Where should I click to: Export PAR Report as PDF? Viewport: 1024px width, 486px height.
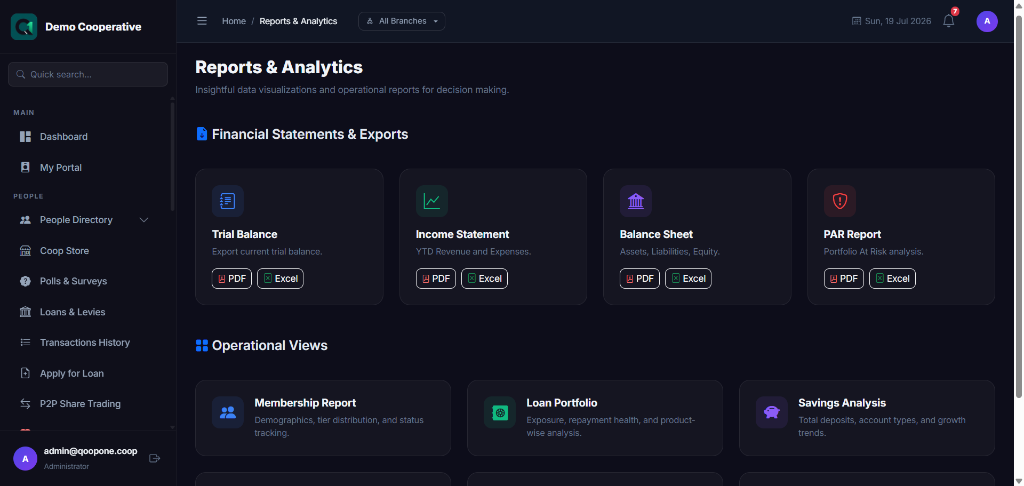pyautogui.click(x=844, y=278)
